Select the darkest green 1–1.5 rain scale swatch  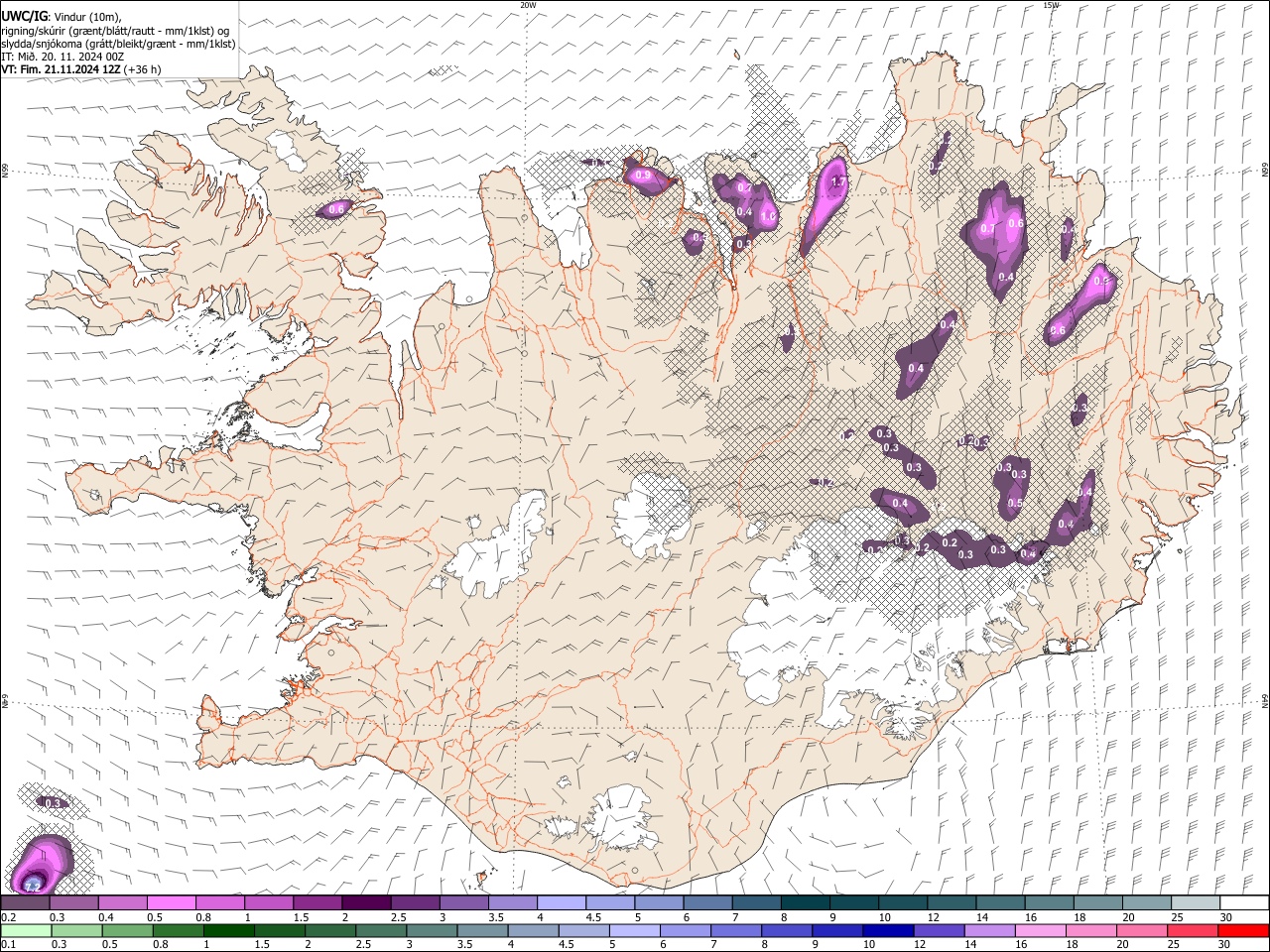229,930
